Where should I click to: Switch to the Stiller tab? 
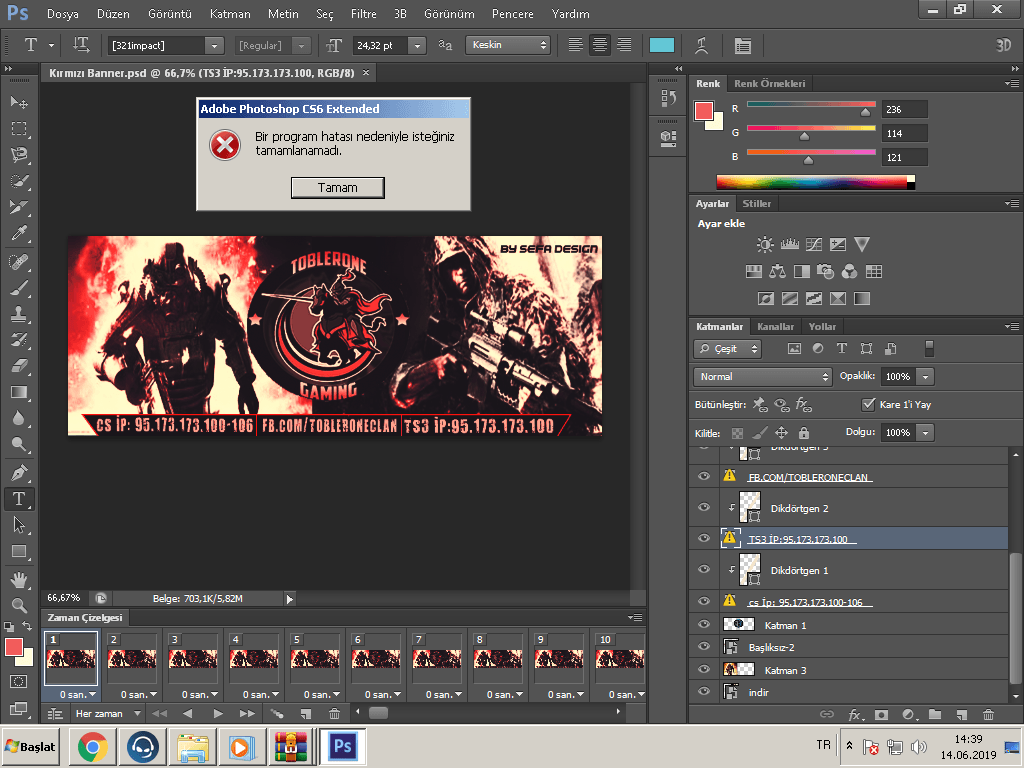coord(757,204)
